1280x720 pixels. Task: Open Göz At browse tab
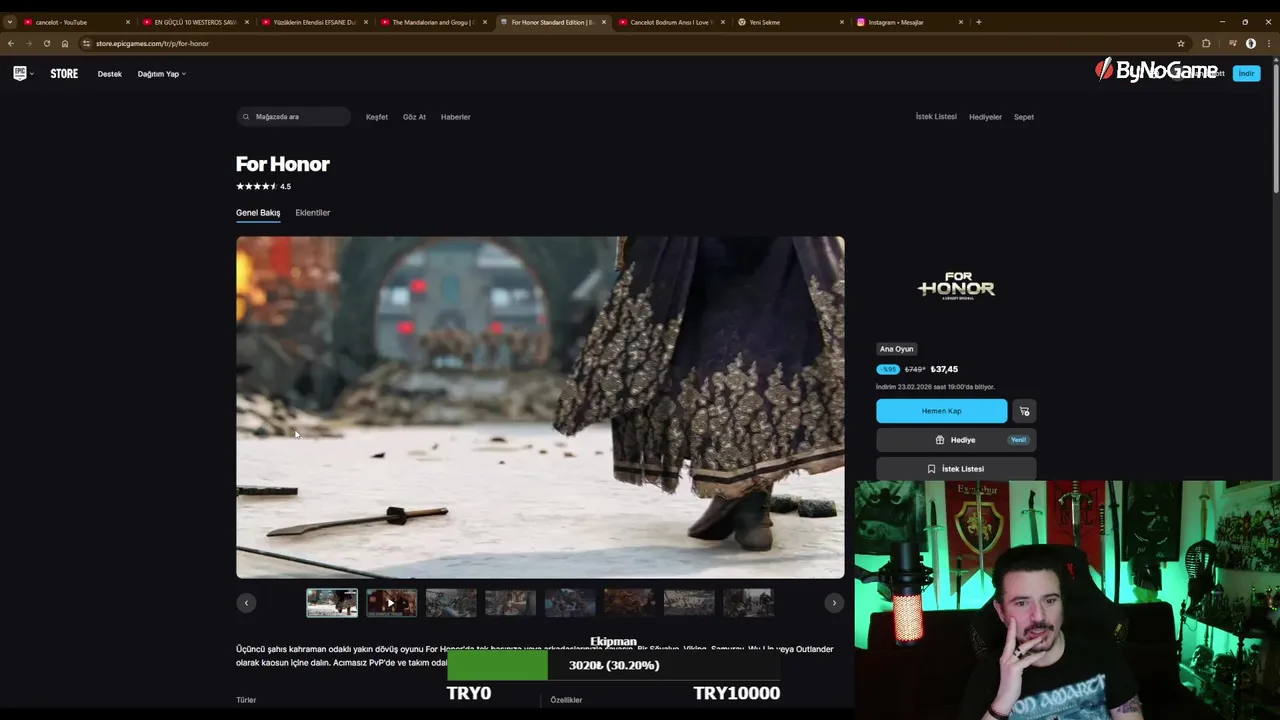point(414,117)
